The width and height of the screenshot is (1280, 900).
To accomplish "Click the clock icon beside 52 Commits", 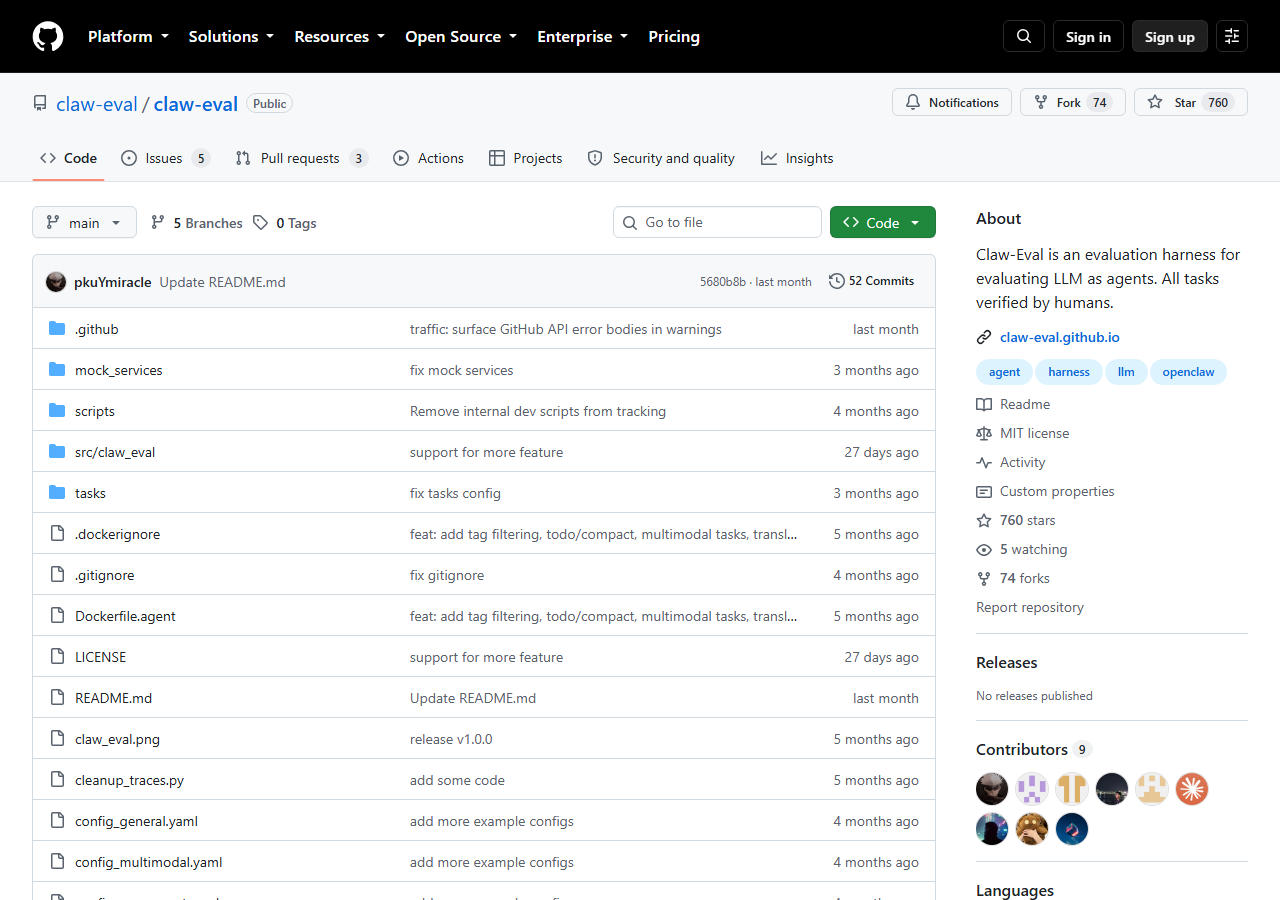I will pos(837,282).
